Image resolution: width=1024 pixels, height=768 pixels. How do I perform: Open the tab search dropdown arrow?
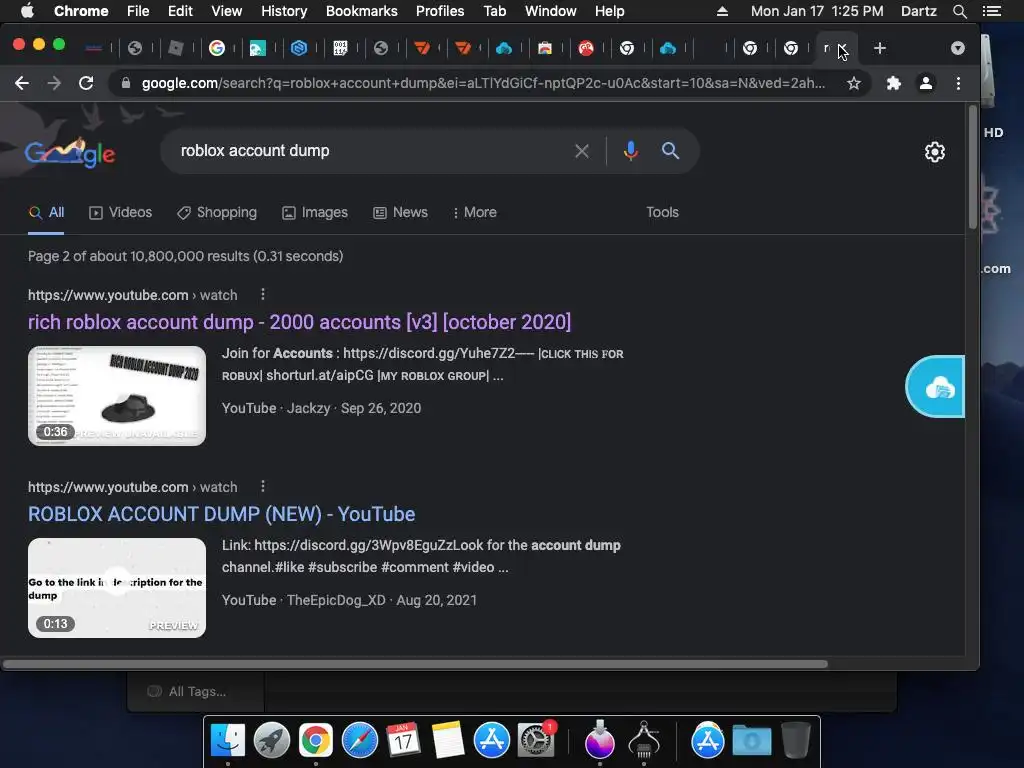[957, 48]
